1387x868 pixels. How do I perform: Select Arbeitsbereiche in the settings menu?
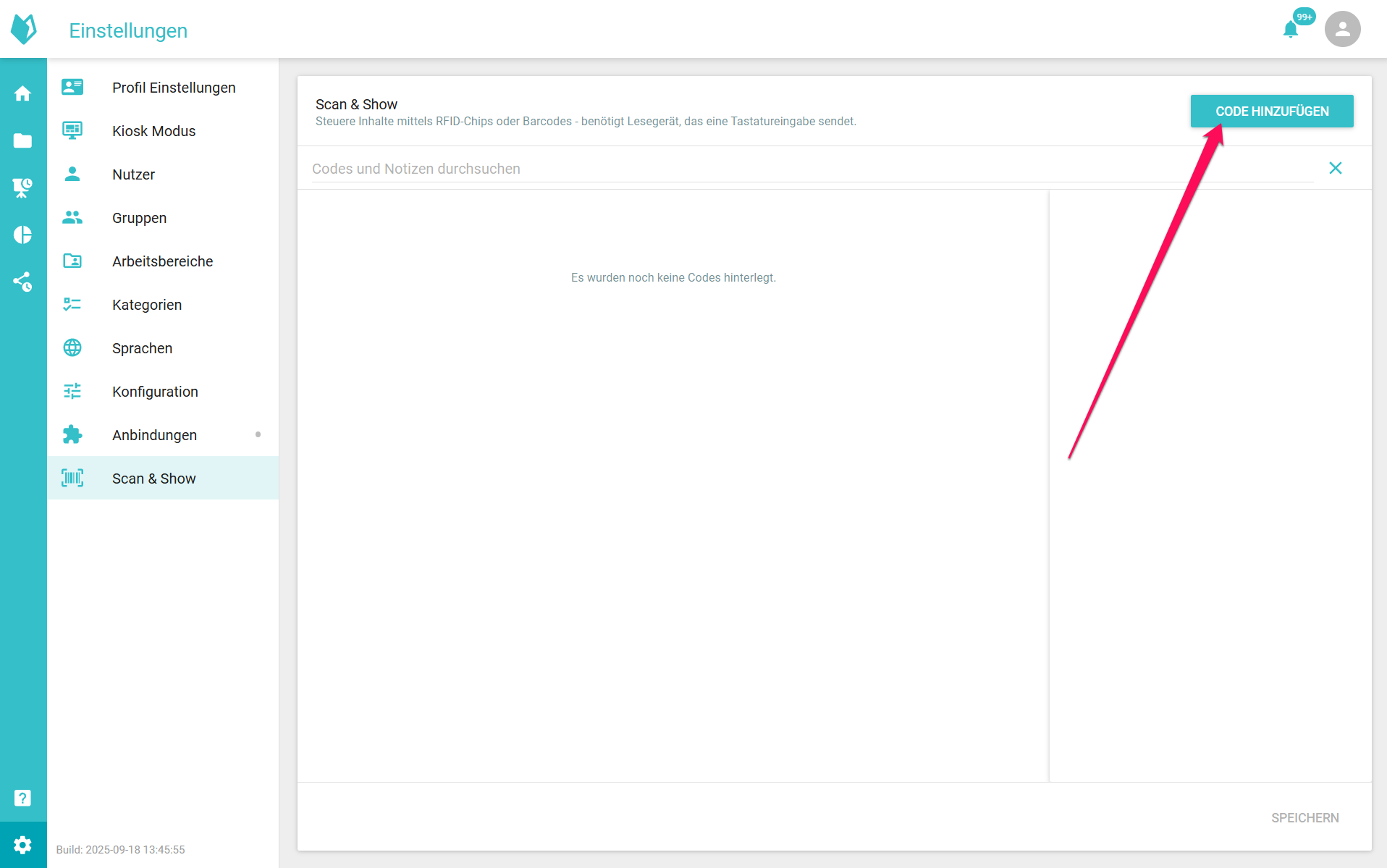click(x=163, y=261)
